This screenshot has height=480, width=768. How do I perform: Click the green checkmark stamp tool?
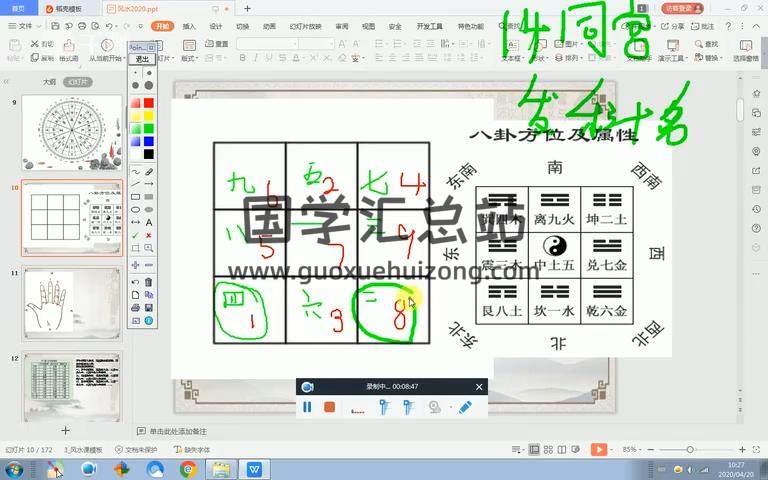tap(135, 235)
